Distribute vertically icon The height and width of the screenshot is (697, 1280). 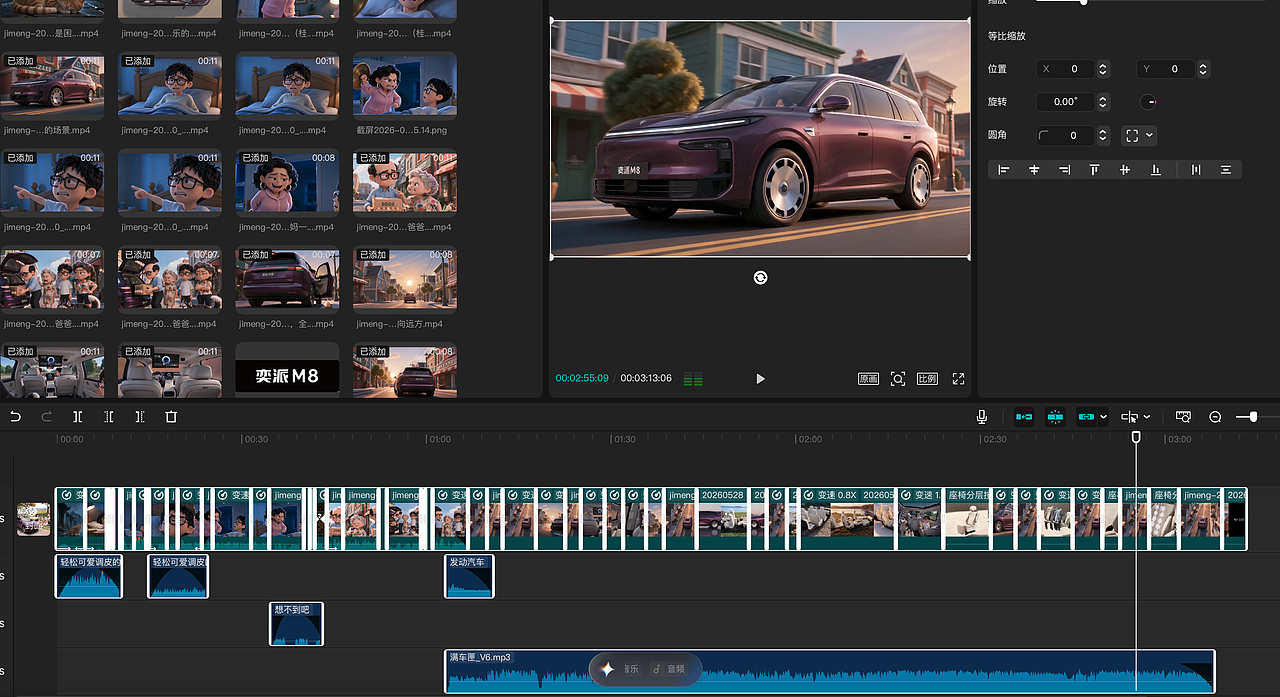pyautogui.click(x=1225, y=170)
